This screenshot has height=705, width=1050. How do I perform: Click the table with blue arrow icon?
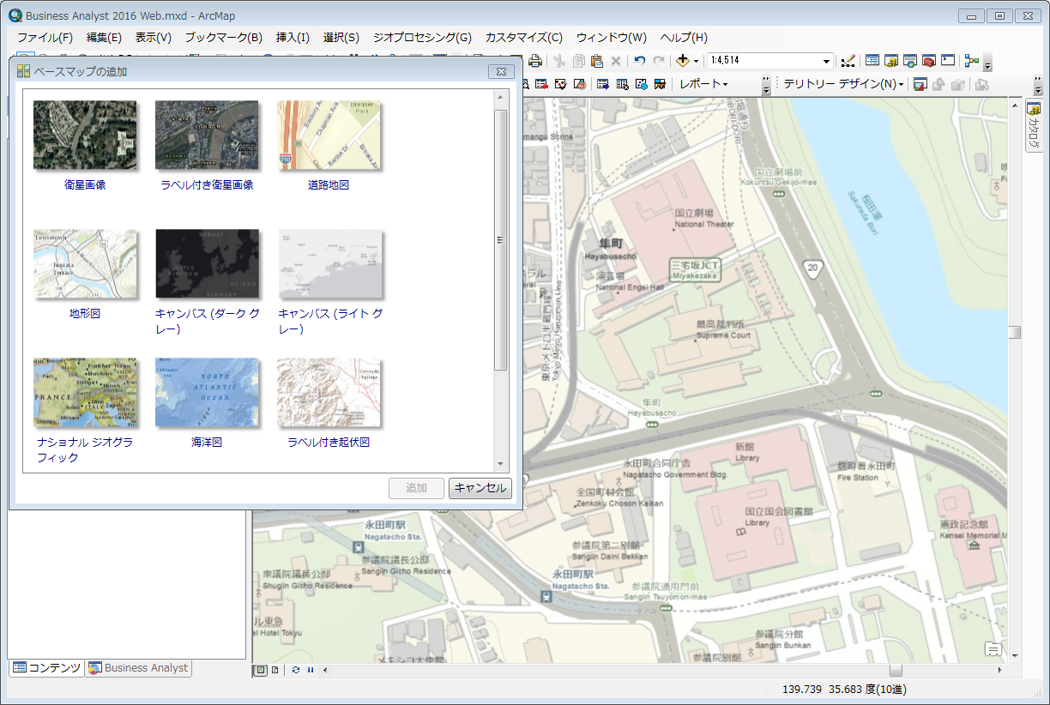tap(603, 84)
